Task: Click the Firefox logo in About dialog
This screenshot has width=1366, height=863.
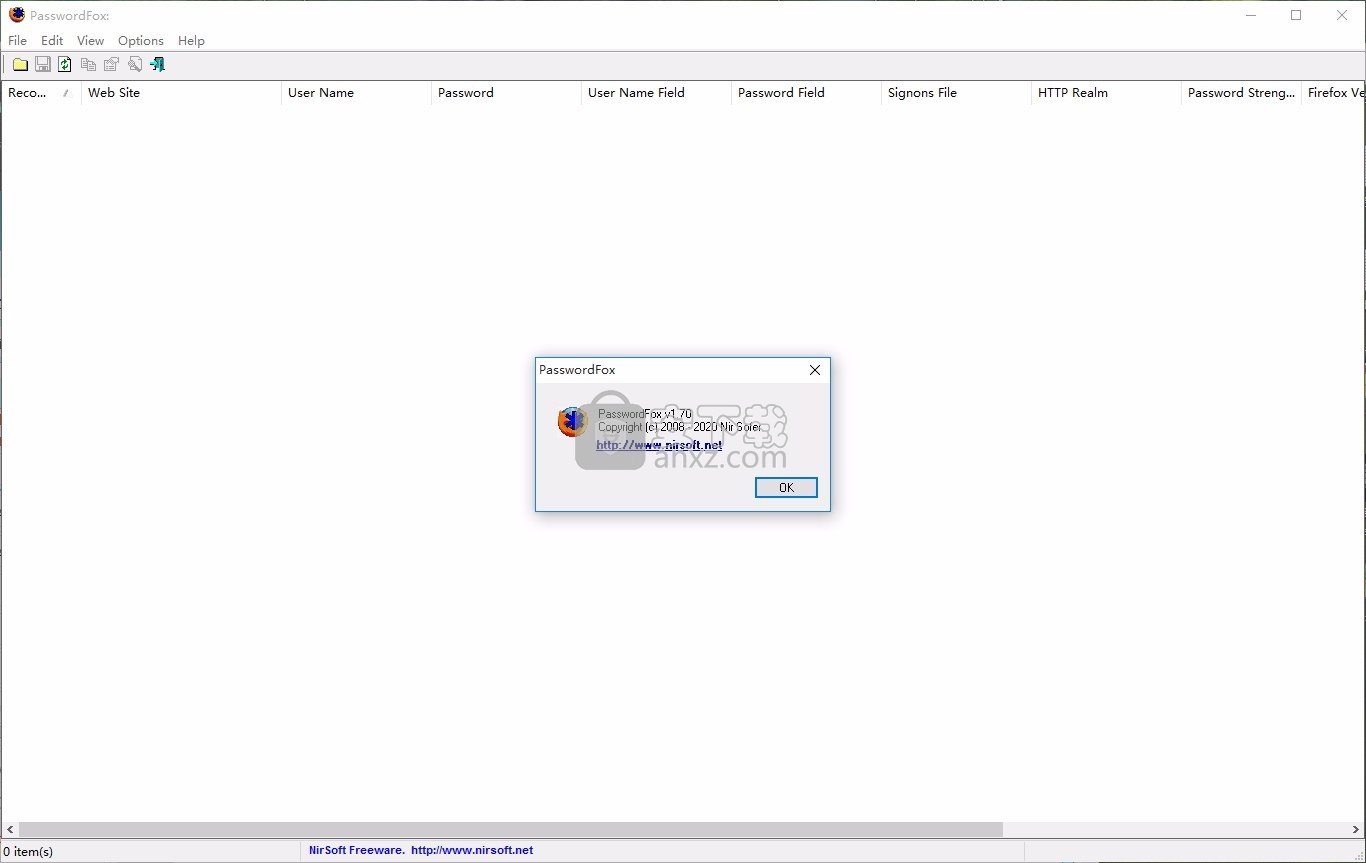Action: [x=573, y=422]
